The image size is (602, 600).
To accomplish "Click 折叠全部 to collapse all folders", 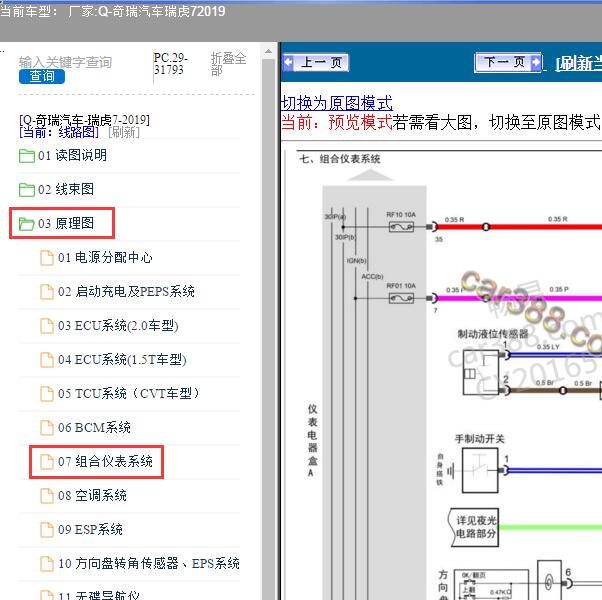I will click(228, 64).
